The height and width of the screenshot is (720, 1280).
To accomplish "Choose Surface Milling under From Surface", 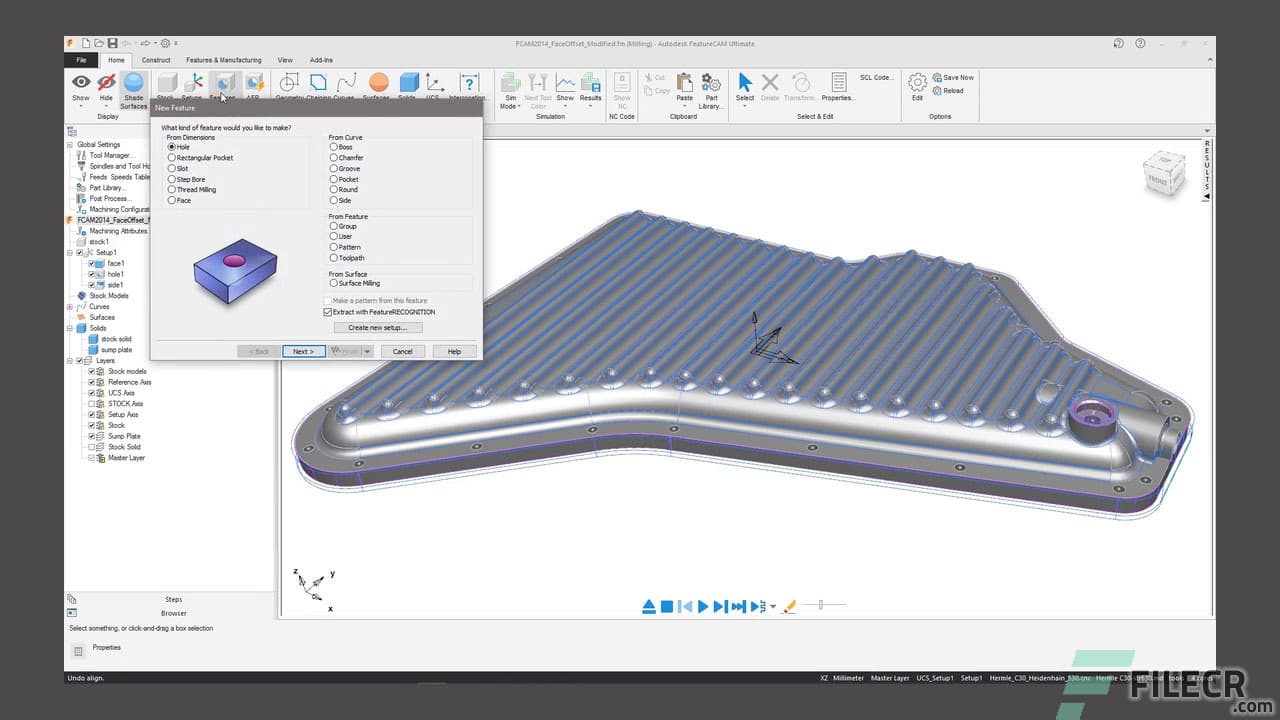I will (x=333, y=283).
